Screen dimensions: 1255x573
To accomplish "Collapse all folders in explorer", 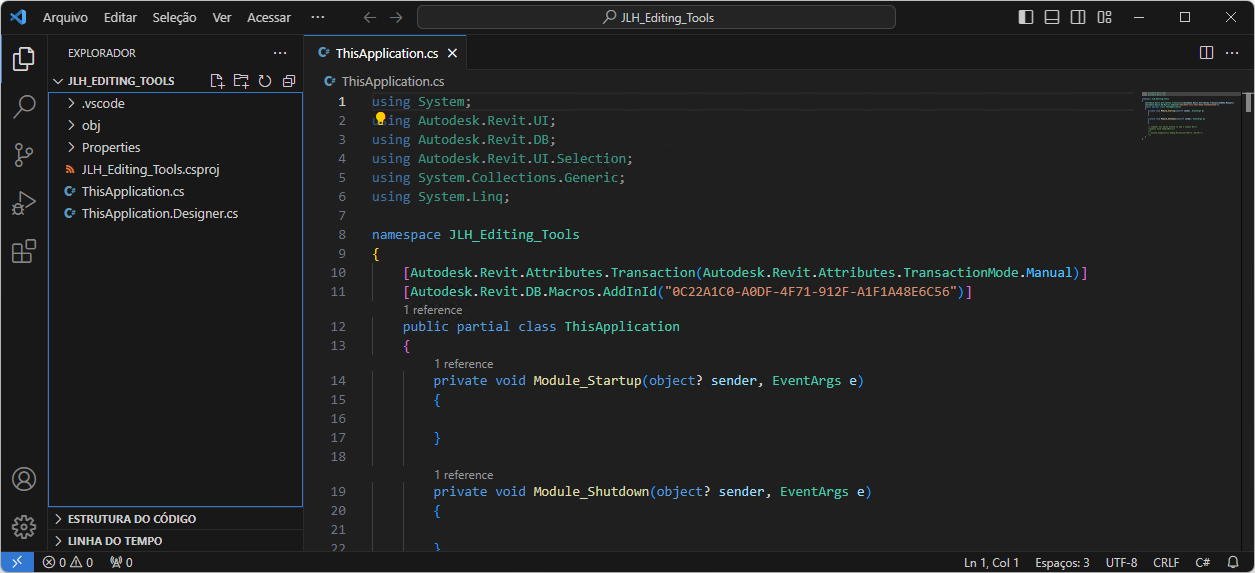I will pyautogui.click(x=289, y=81).
